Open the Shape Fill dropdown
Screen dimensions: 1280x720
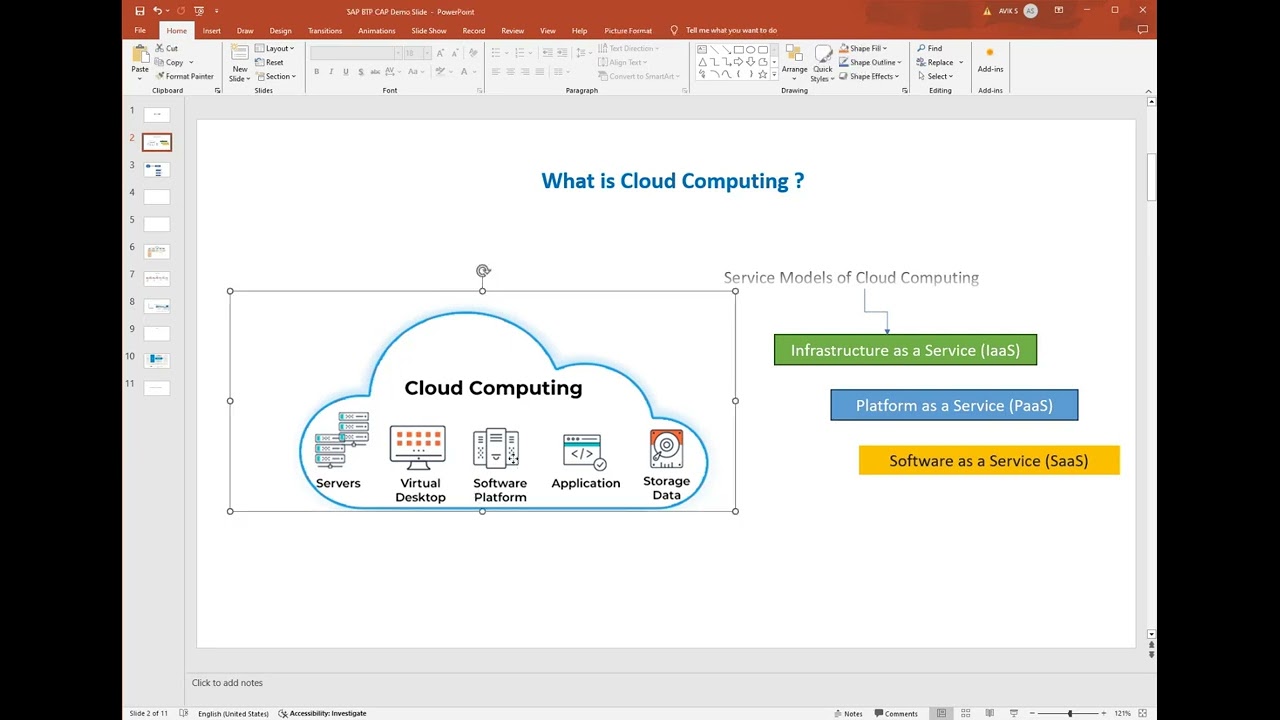tap(863, 48)
